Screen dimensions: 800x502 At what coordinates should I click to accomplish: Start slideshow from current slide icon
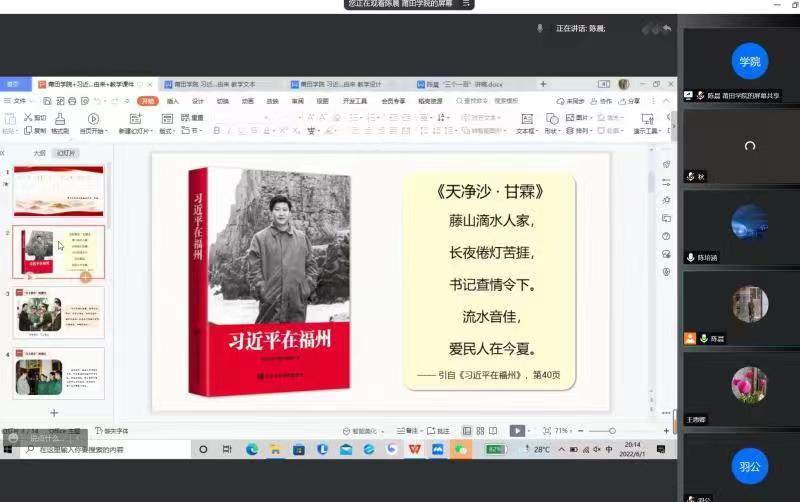pos(93,119)
